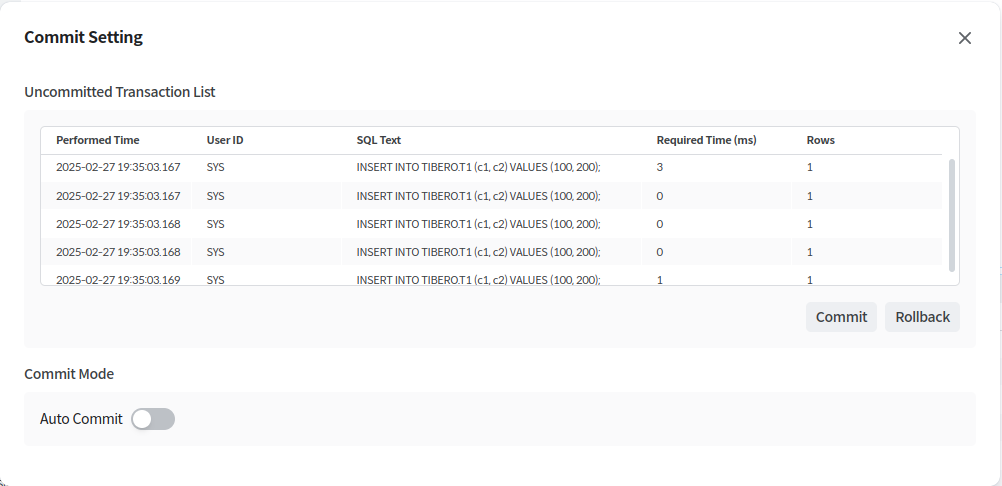Click the transaction list vertical scrollbar
1002x486 pixels.
(x=952, y=215)
